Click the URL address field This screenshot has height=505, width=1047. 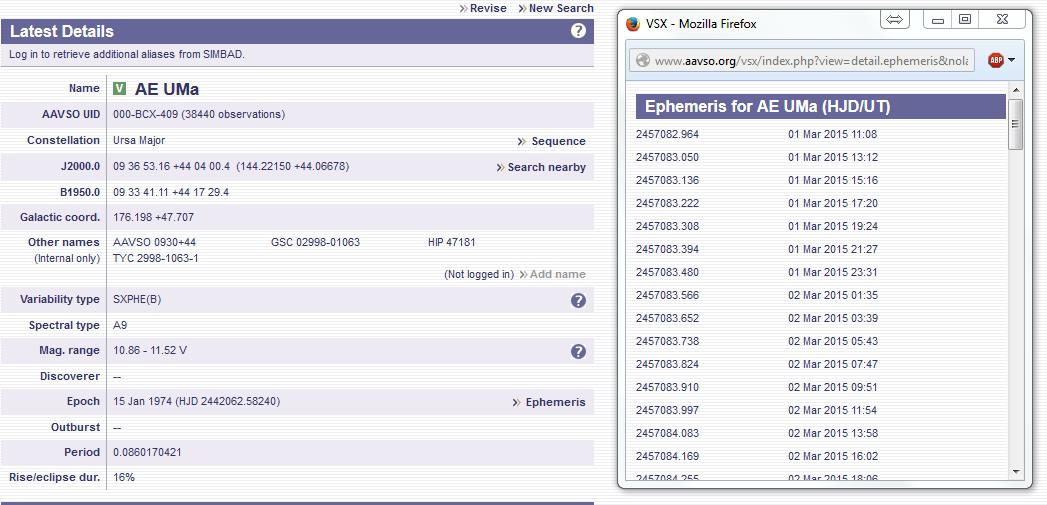[810, 61]
